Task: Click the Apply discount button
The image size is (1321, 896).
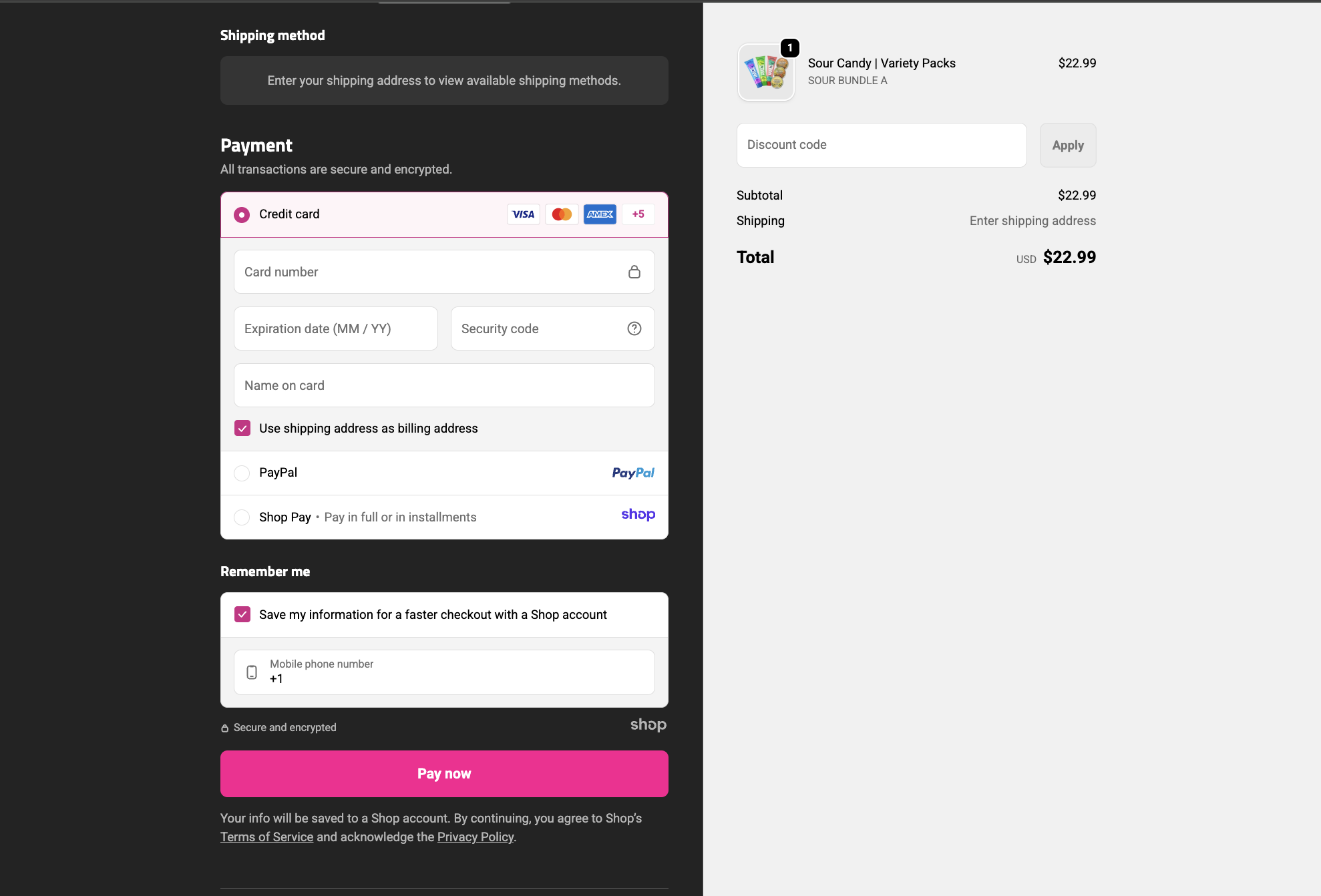Action: (1067, 145)
